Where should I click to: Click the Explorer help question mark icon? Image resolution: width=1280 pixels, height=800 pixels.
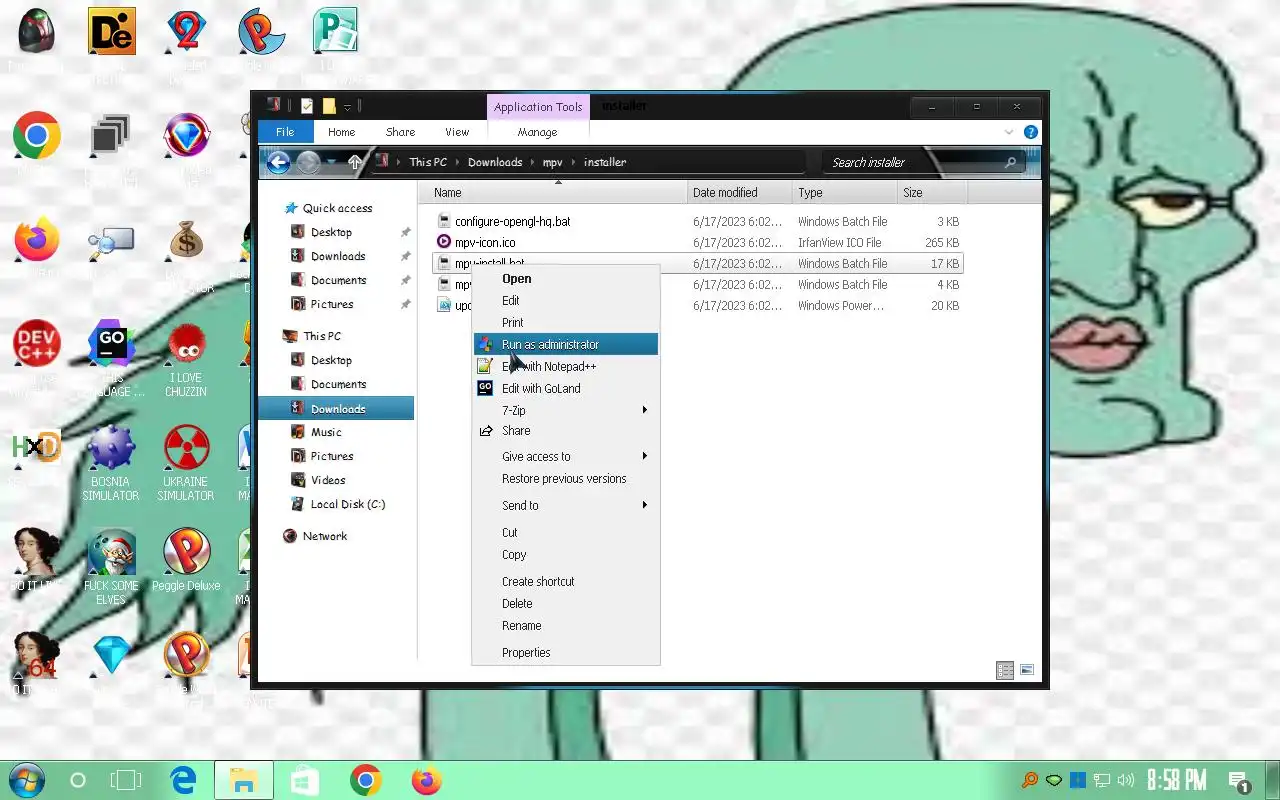(1031, 132)
